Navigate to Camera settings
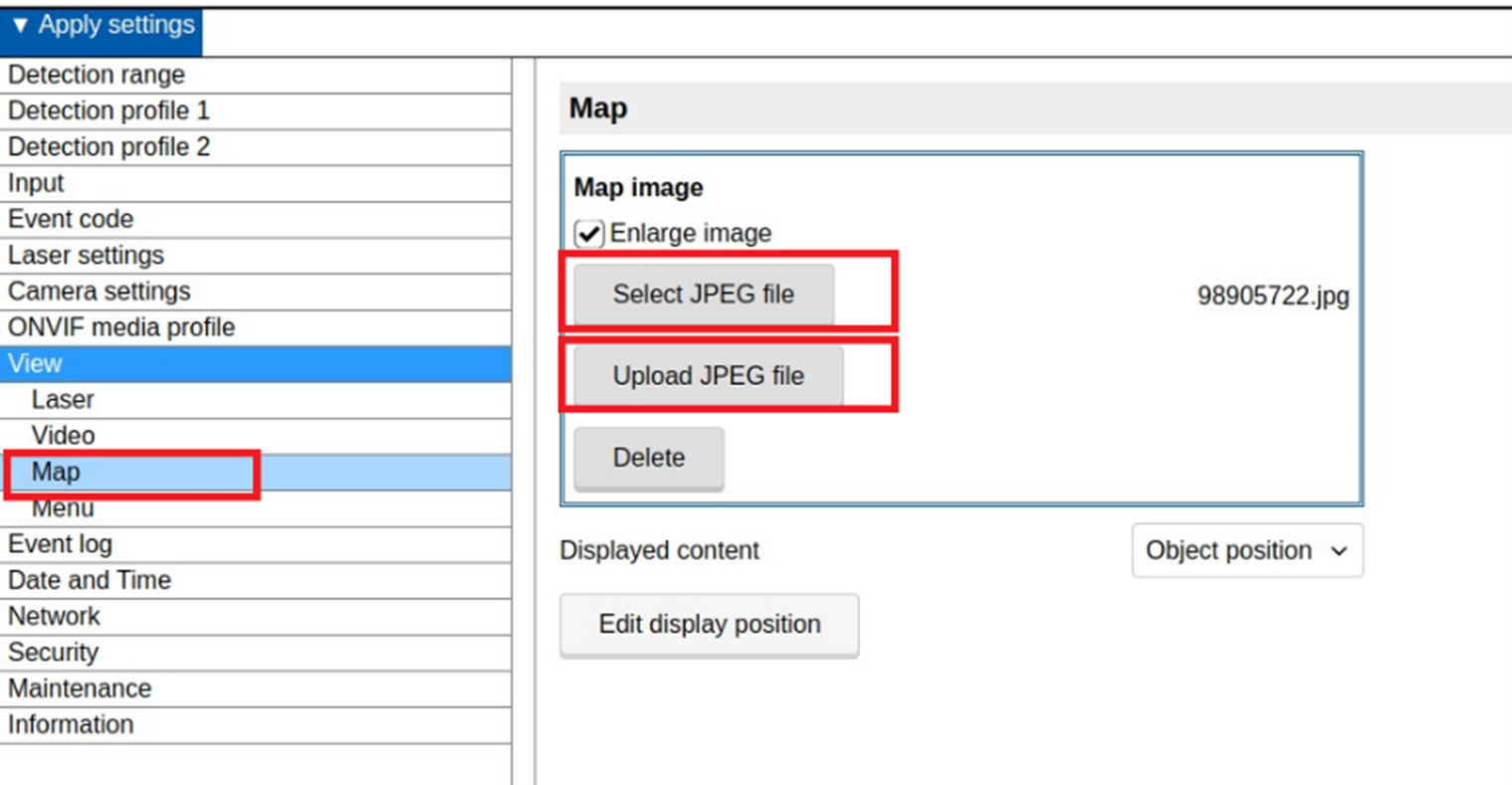 [x=99, y=292]
